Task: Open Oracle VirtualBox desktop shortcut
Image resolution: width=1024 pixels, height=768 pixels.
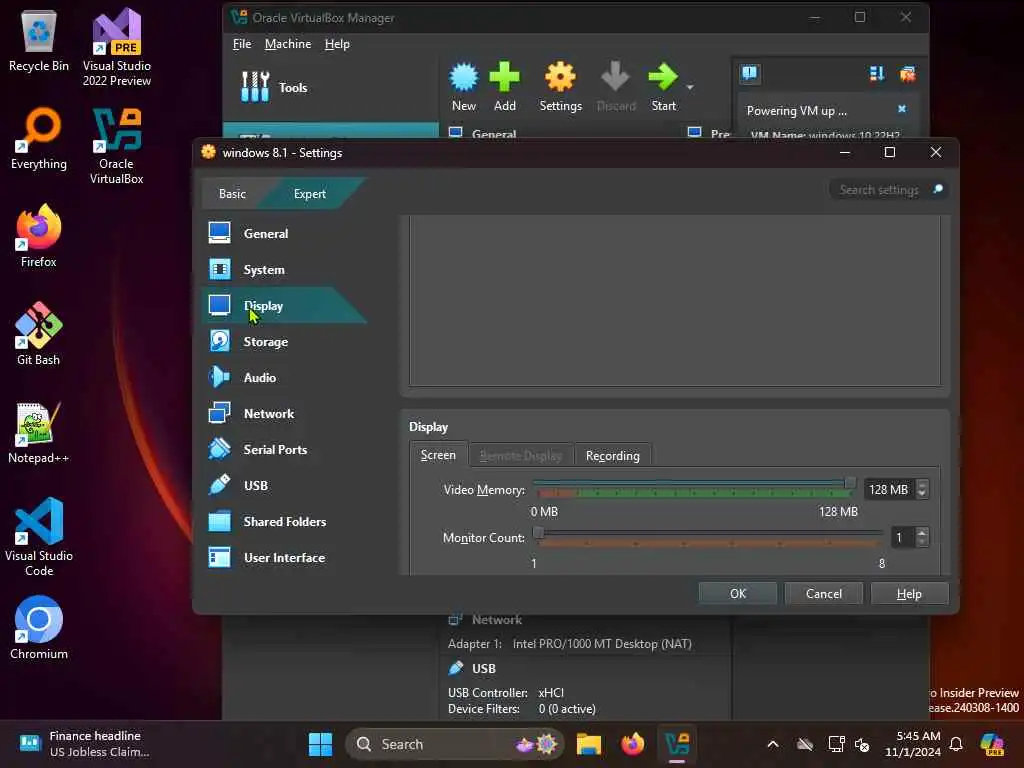Action: (116, 147)
